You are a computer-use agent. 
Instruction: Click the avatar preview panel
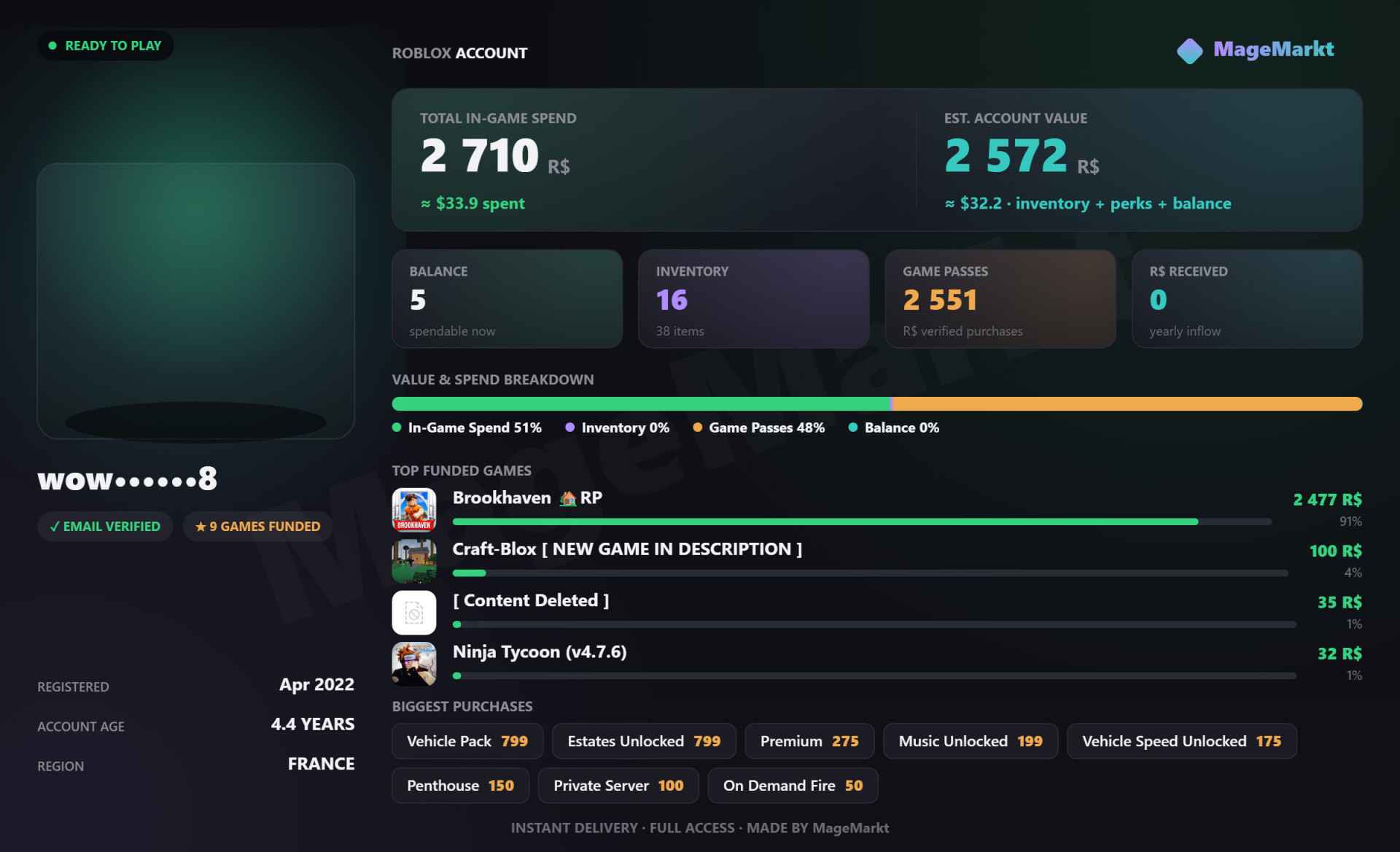pyautogui.click(x=196, y=301)
